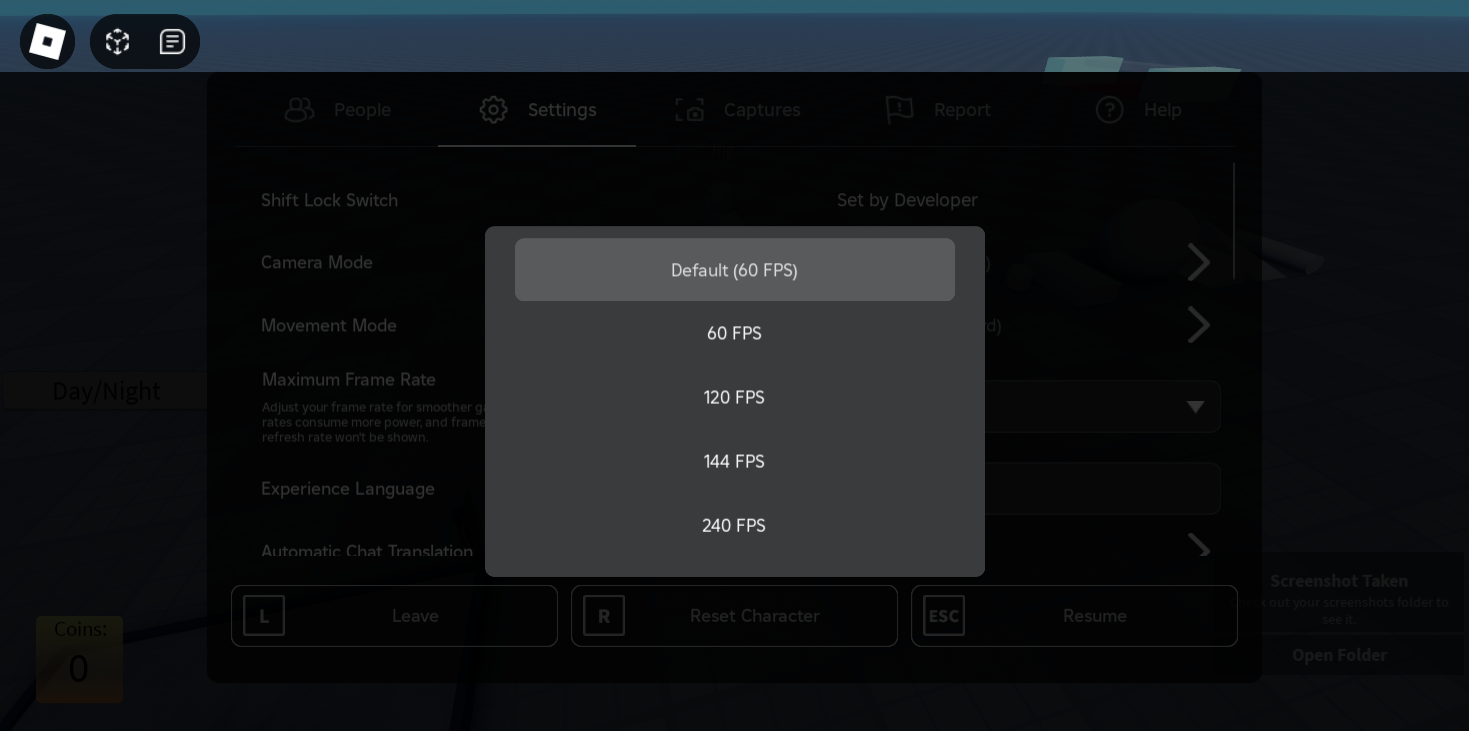1469x731 pixels.
Task: Choose the 60 FPS option
Action: (735, 334)
